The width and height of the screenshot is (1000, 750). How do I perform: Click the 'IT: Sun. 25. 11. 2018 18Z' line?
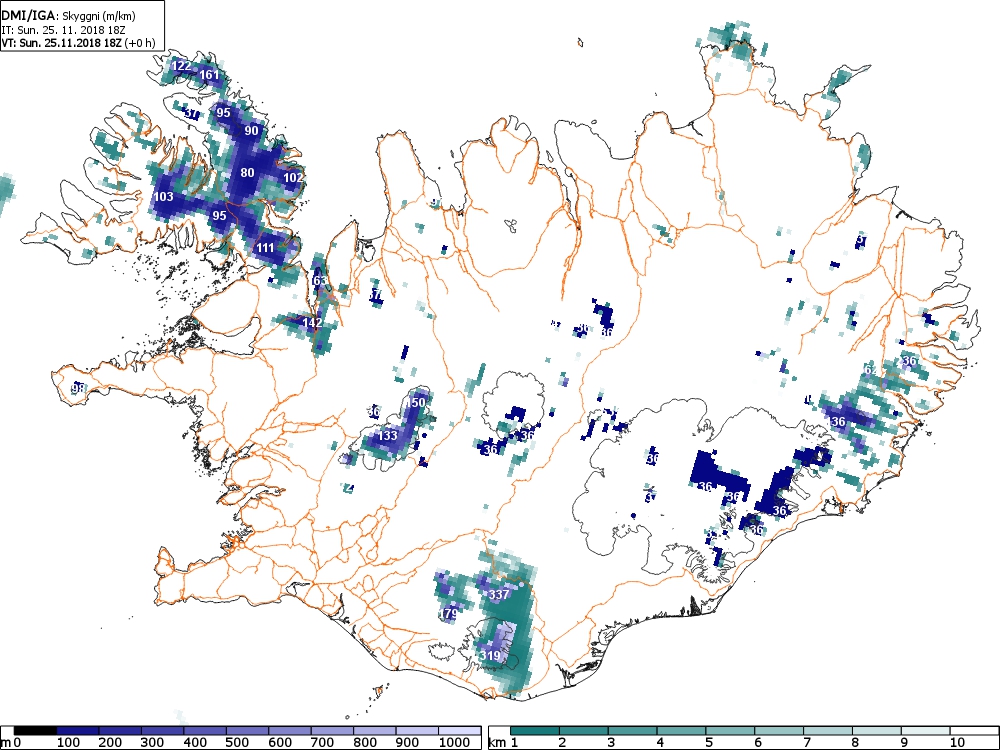click(61, 29)
